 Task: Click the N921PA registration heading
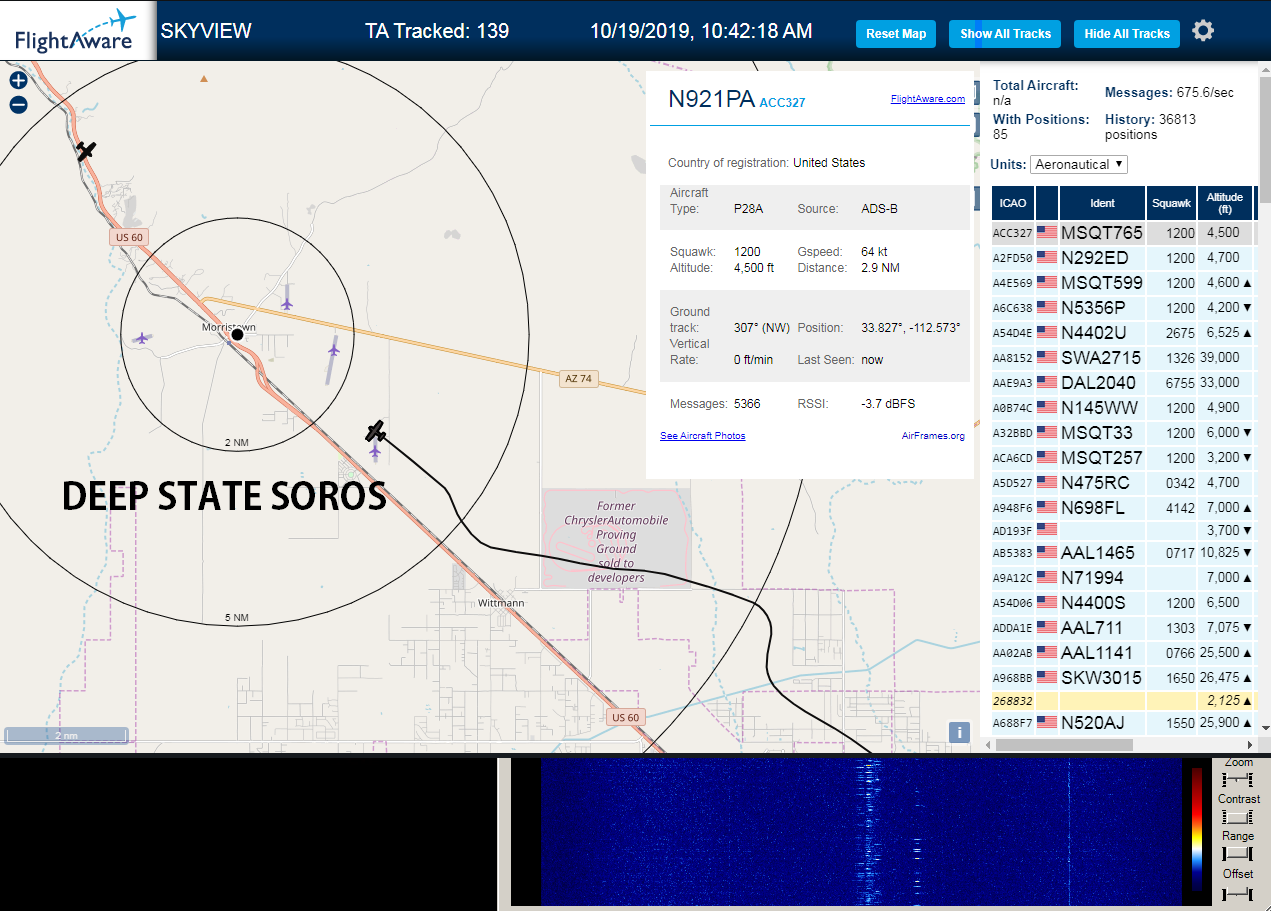point(711,98)
